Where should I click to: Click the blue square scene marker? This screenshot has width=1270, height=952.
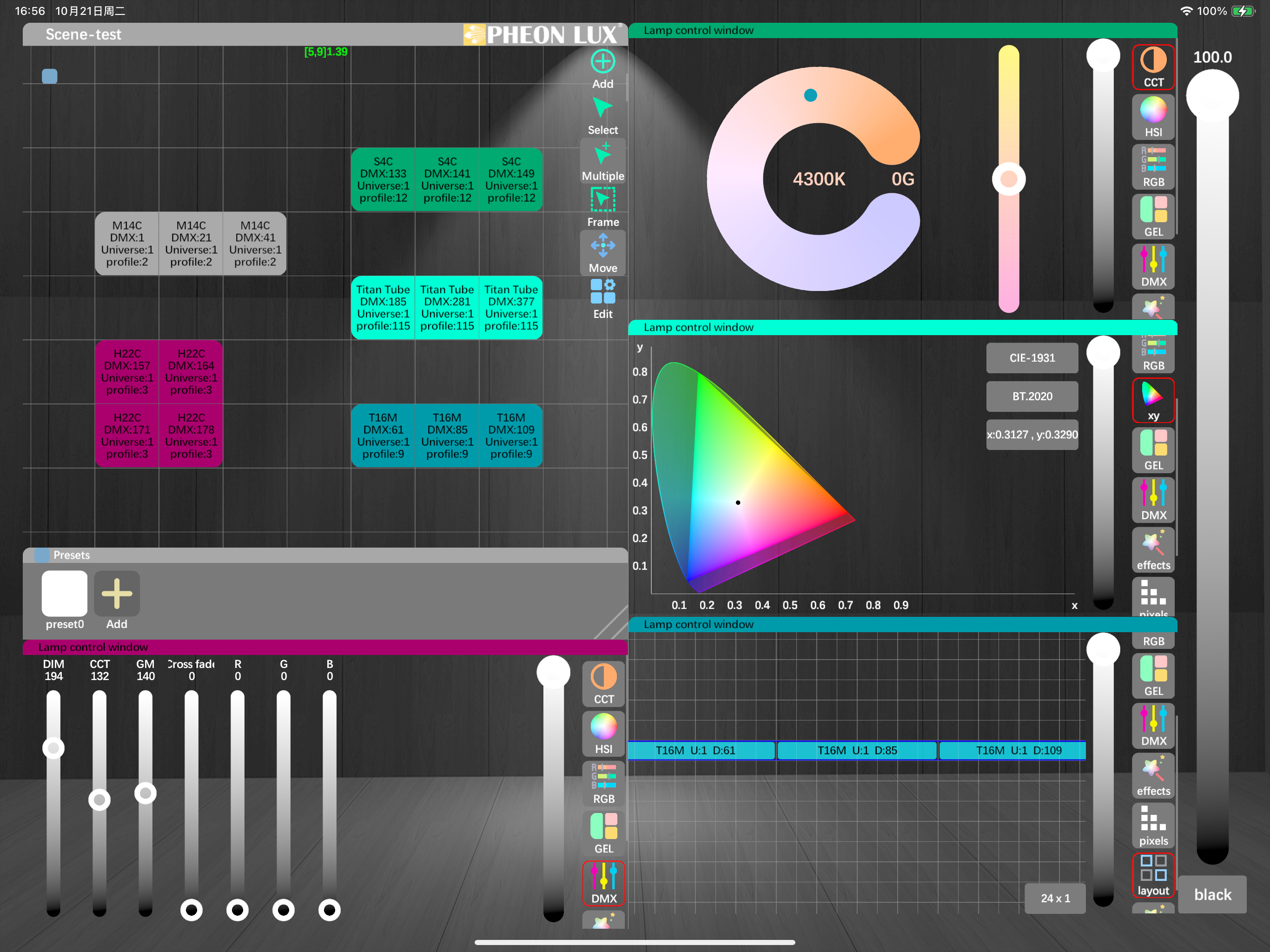[x=49, y=76]
